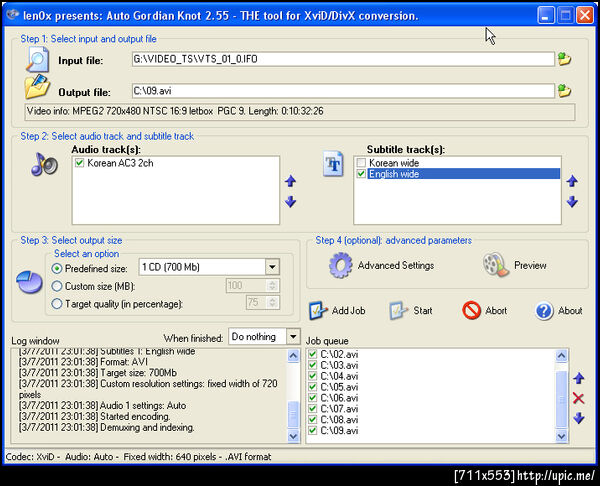
Task: Click the subtitle text icon
Action: [333, 164]
